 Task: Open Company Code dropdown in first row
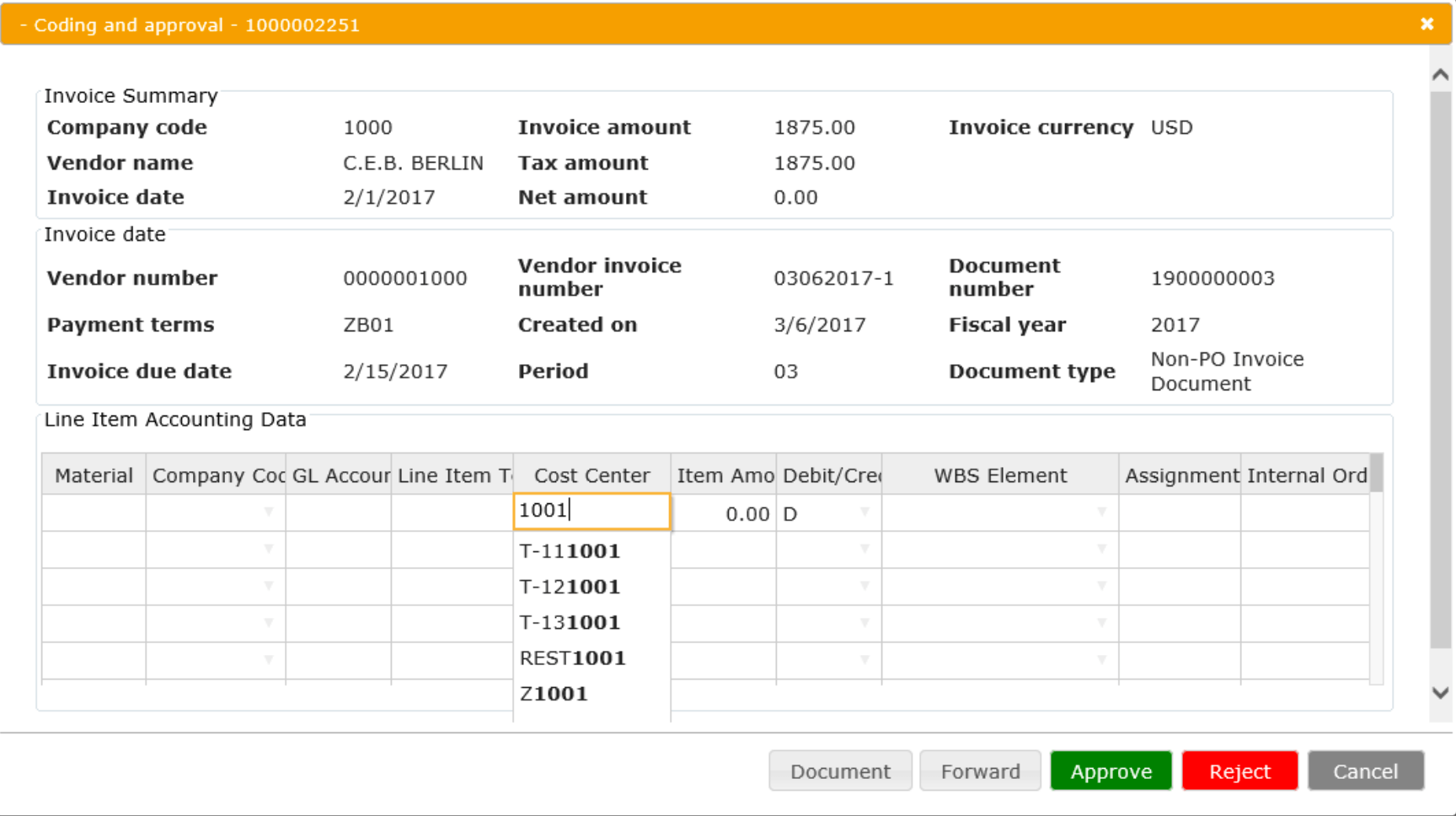268,513
